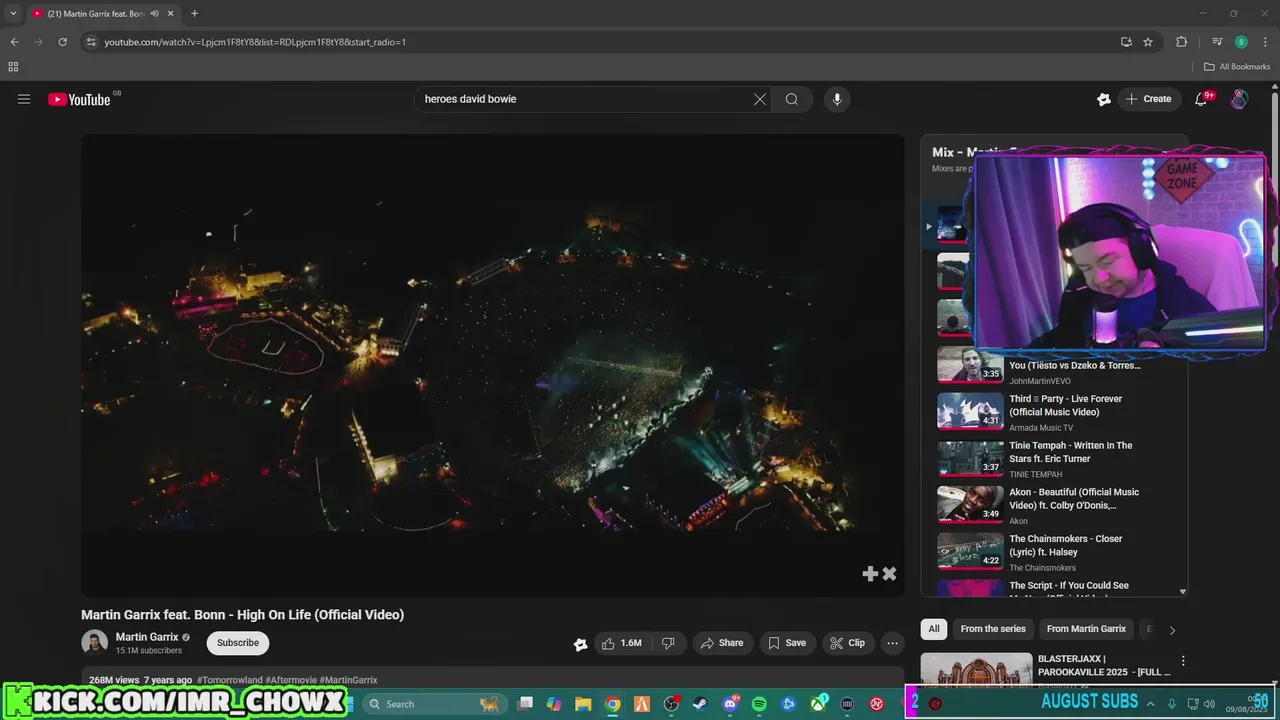Clear the search box text
The image size is (1280, 720).
pyautogui.click(x=760, y=99)
